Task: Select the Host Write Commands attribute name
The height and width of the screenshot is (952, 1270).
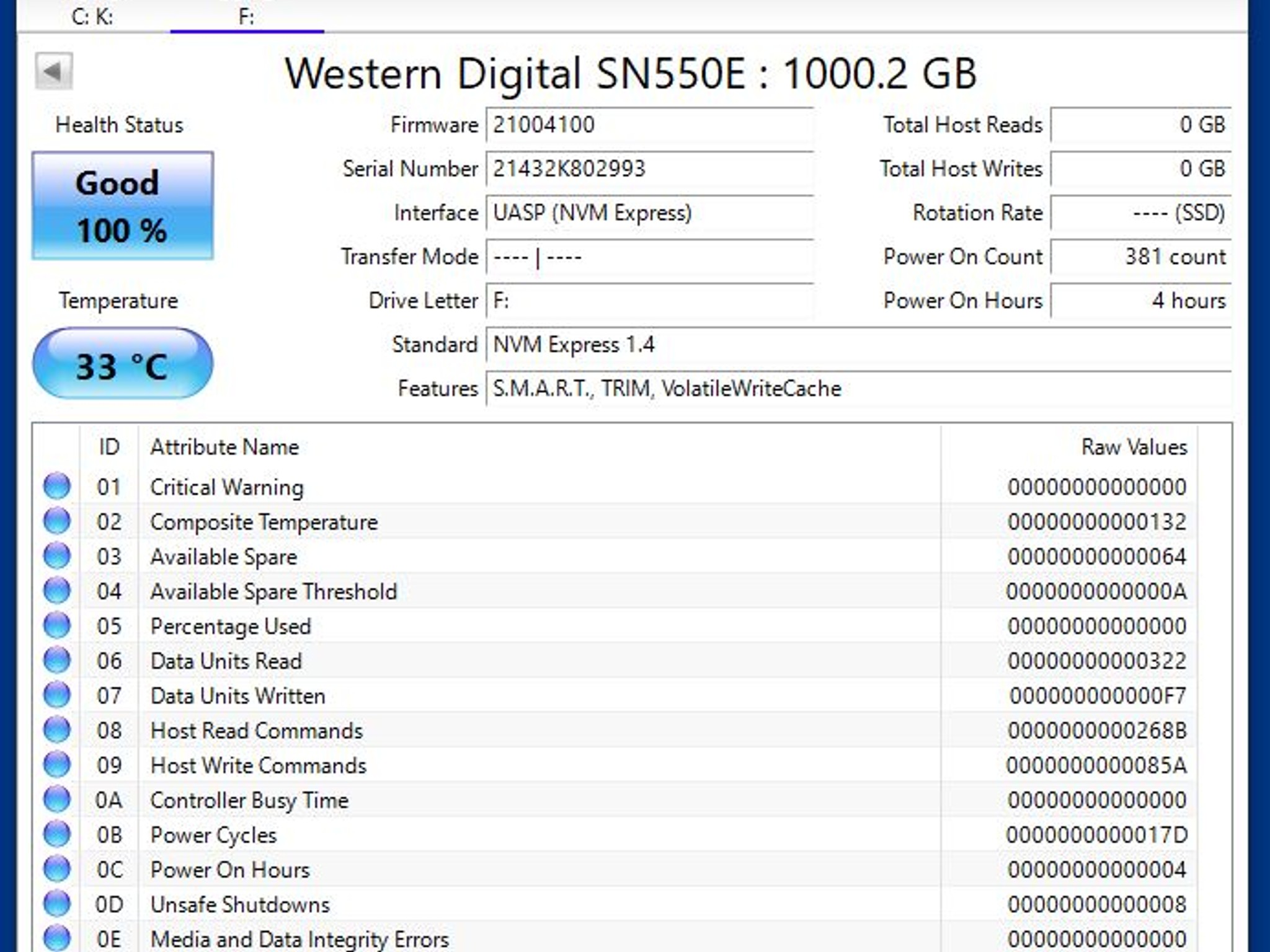Action: tap(259, 765)
